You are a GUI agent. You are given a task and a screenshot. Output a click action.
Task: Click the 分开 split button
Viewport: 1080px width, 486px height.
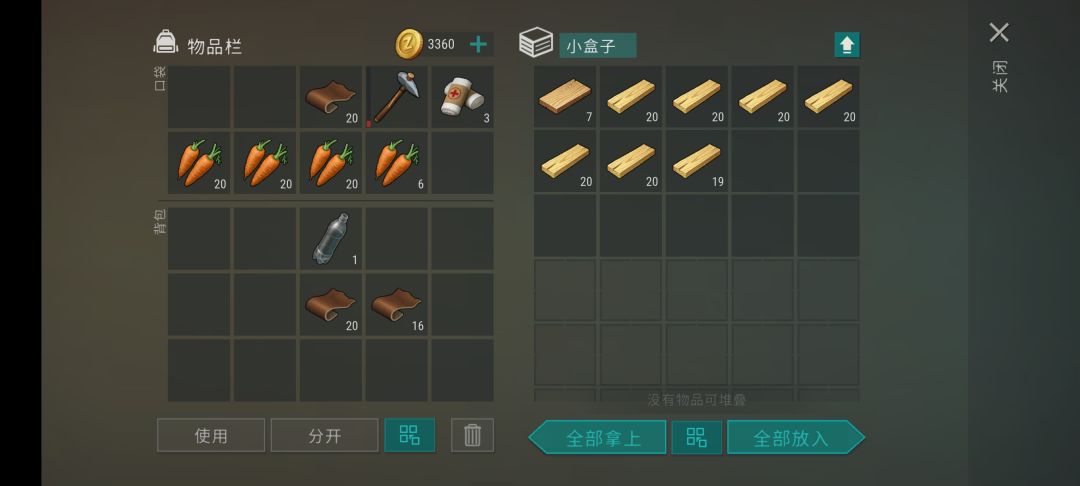click(x=324, y=435)
